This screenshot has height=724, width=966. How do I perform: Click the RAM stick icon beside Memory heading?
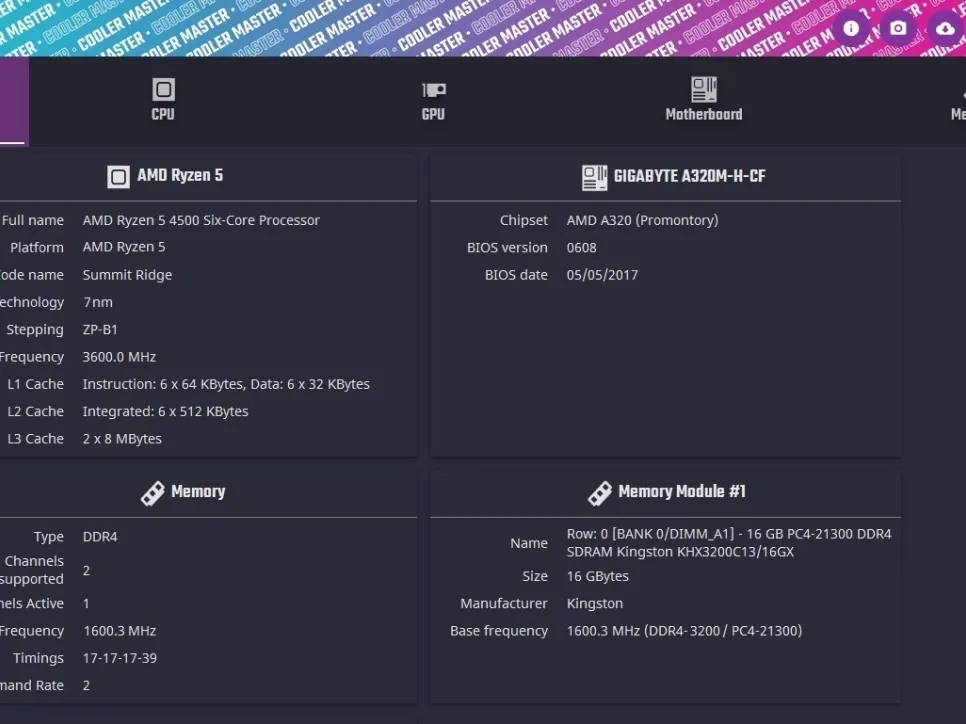point(153,493)
